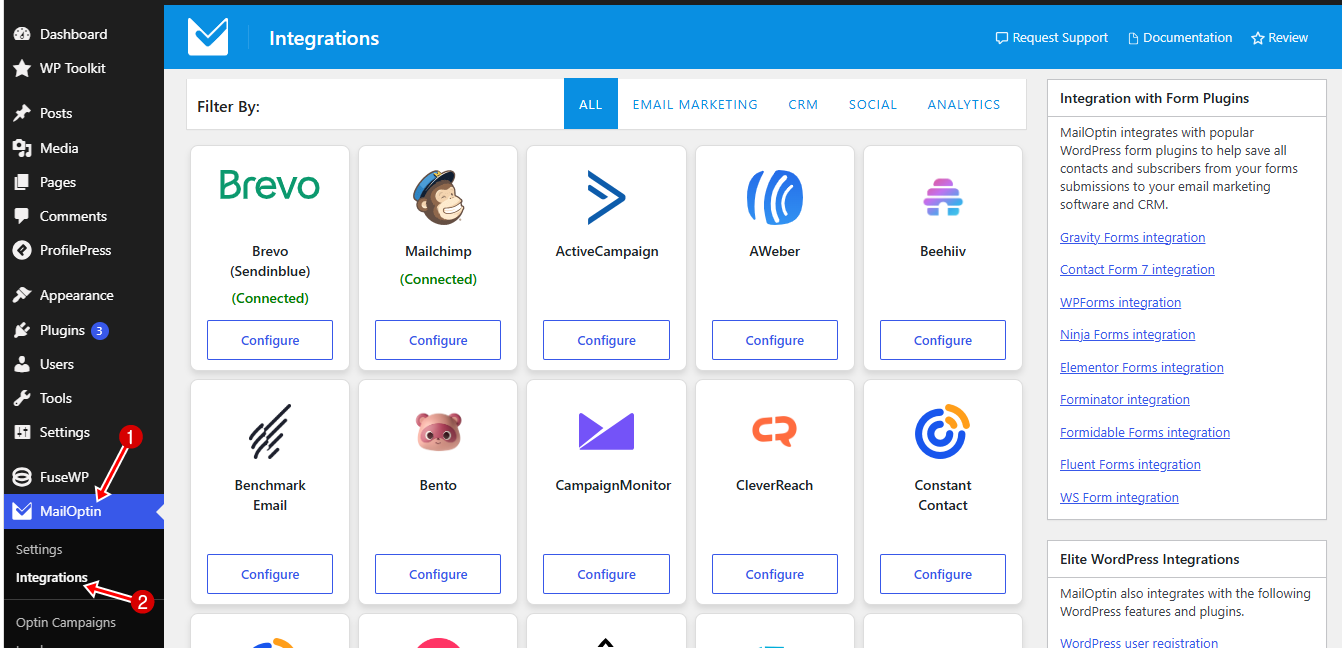This screenshot has height=648, width=1342.
Task: Click Request Support in header
Action: (x=1052, y=38)
